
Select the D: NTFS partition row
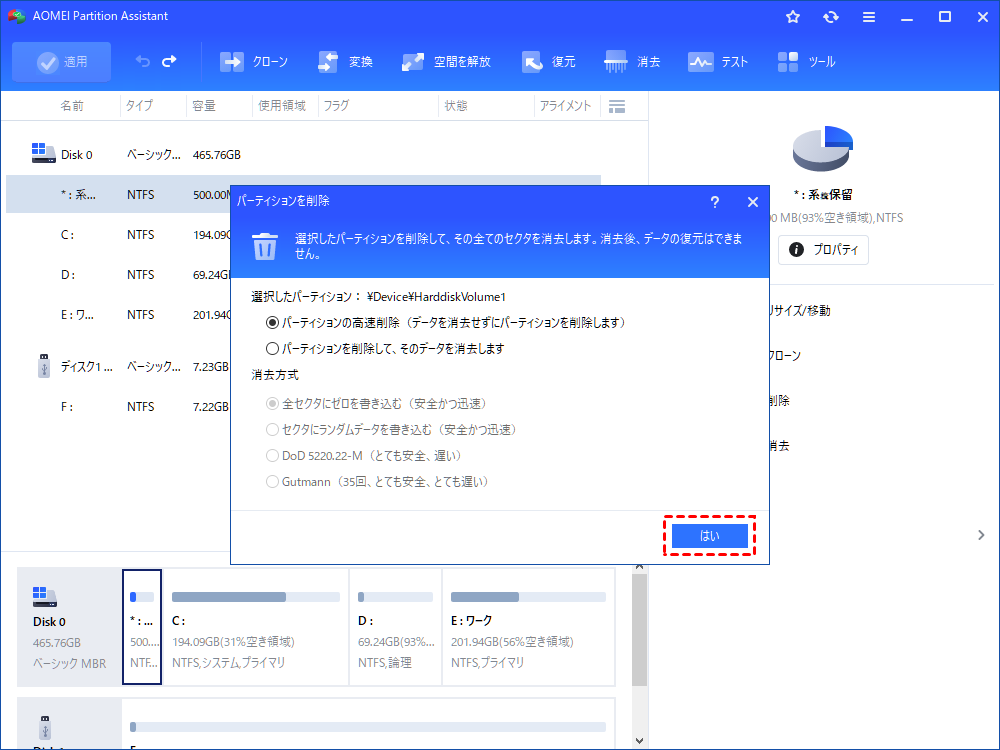(x=119, y=275)
